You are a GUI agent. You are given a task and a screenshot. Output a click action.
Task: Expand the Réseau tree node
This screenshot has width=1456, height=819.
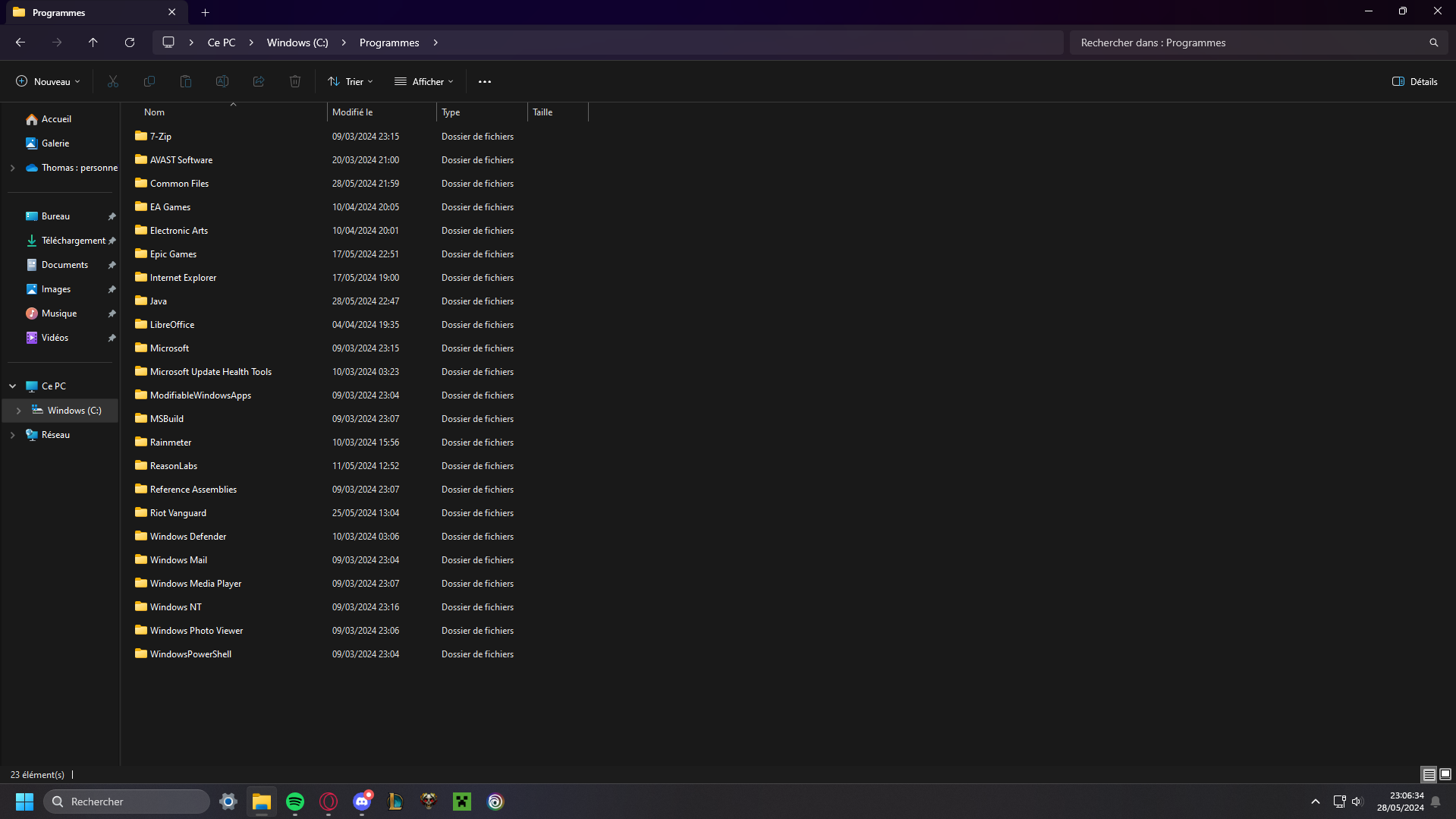point(13,435)
